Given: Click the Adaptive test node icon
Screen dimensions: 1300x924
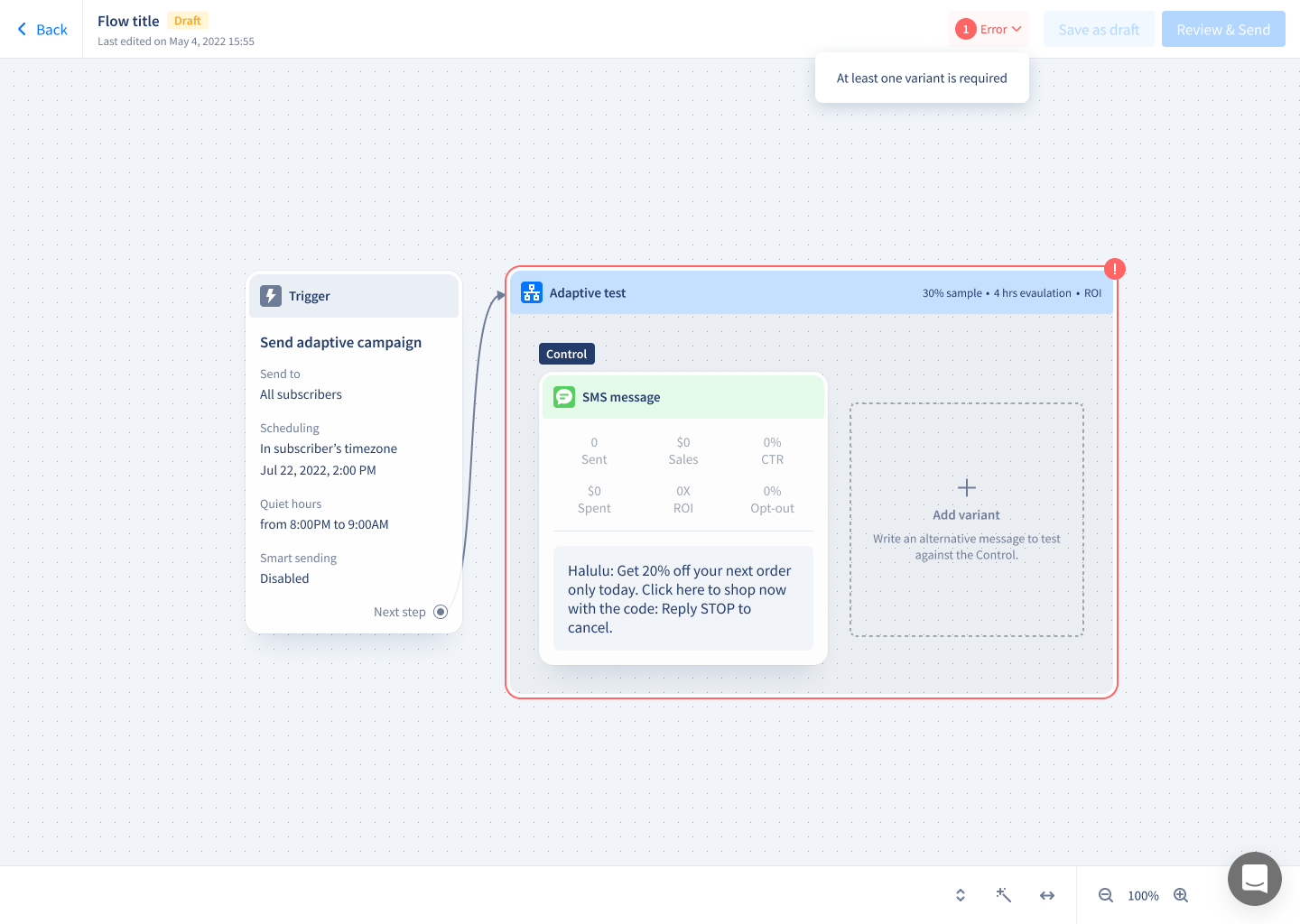Looking at the screenshot, I should point(532,292).
